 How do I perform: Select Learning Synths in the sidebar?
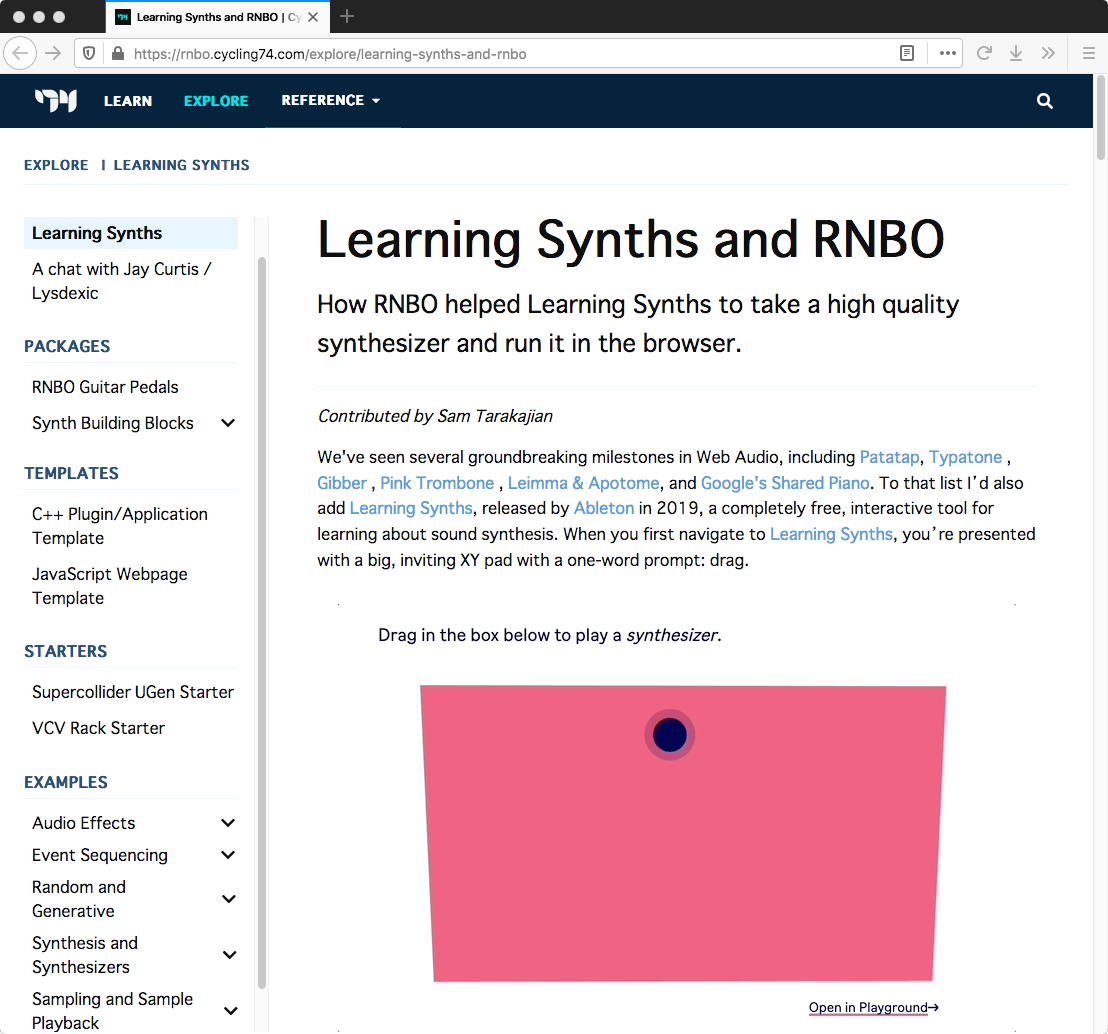click(131, 233)
